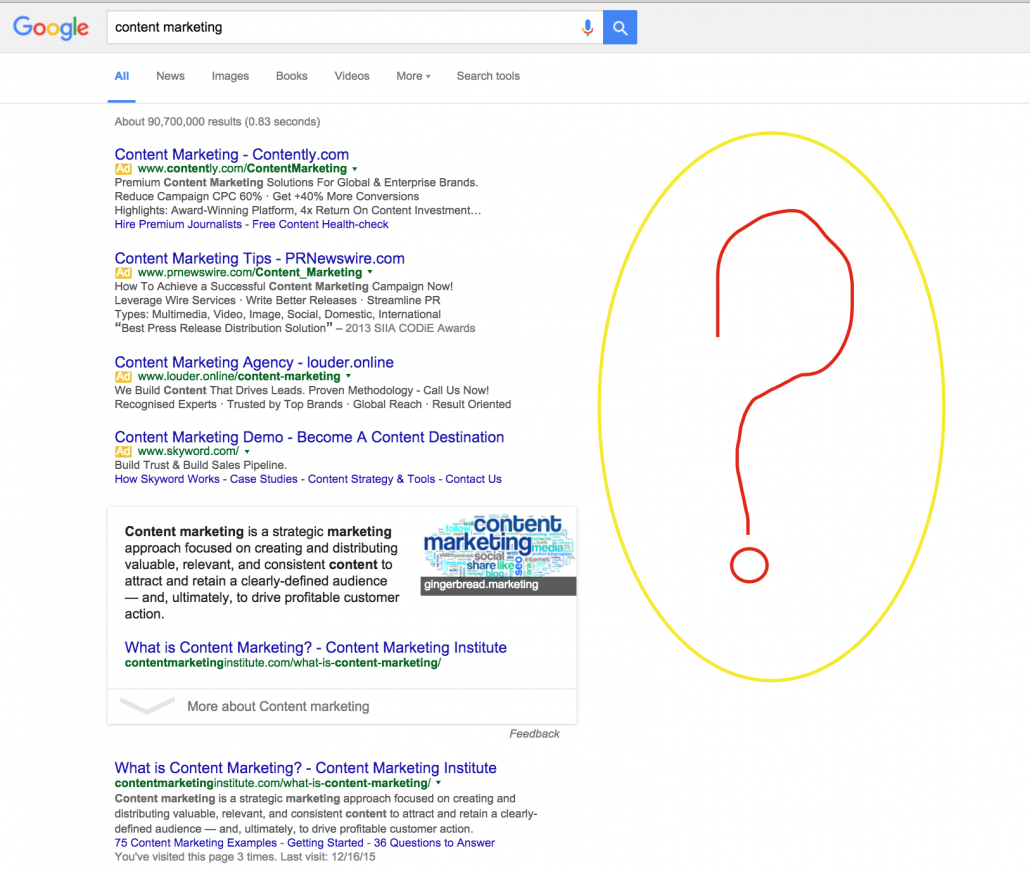The width and height of the screenshot is (1030, 872).
Task: Click inside the search input field
Action: [300, 27]
